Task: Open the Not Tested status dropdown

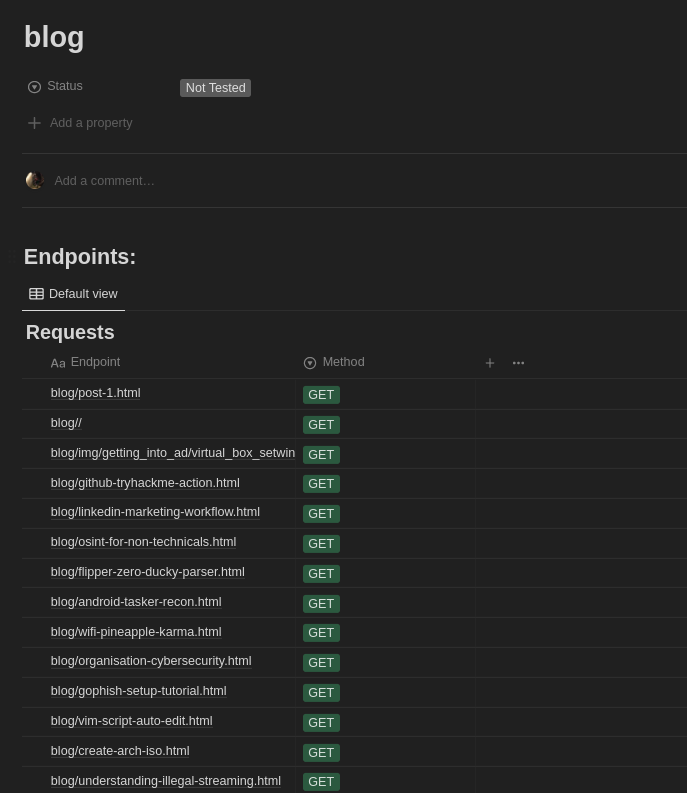Action: 215,88
